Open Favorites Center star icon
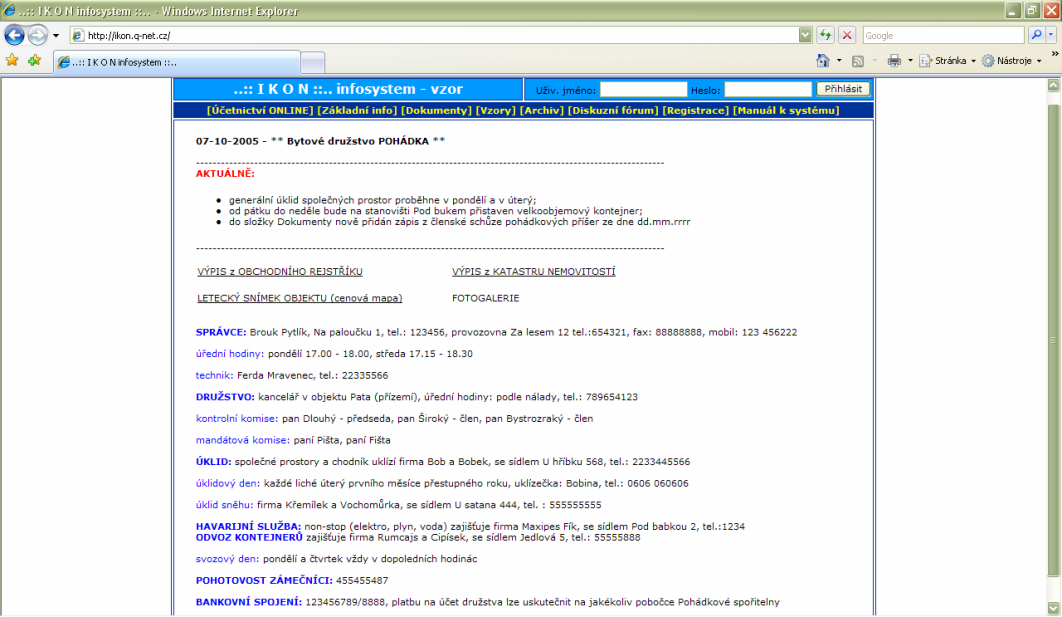1062x617 pixels. pyautogui.click(x=12, y=60)
